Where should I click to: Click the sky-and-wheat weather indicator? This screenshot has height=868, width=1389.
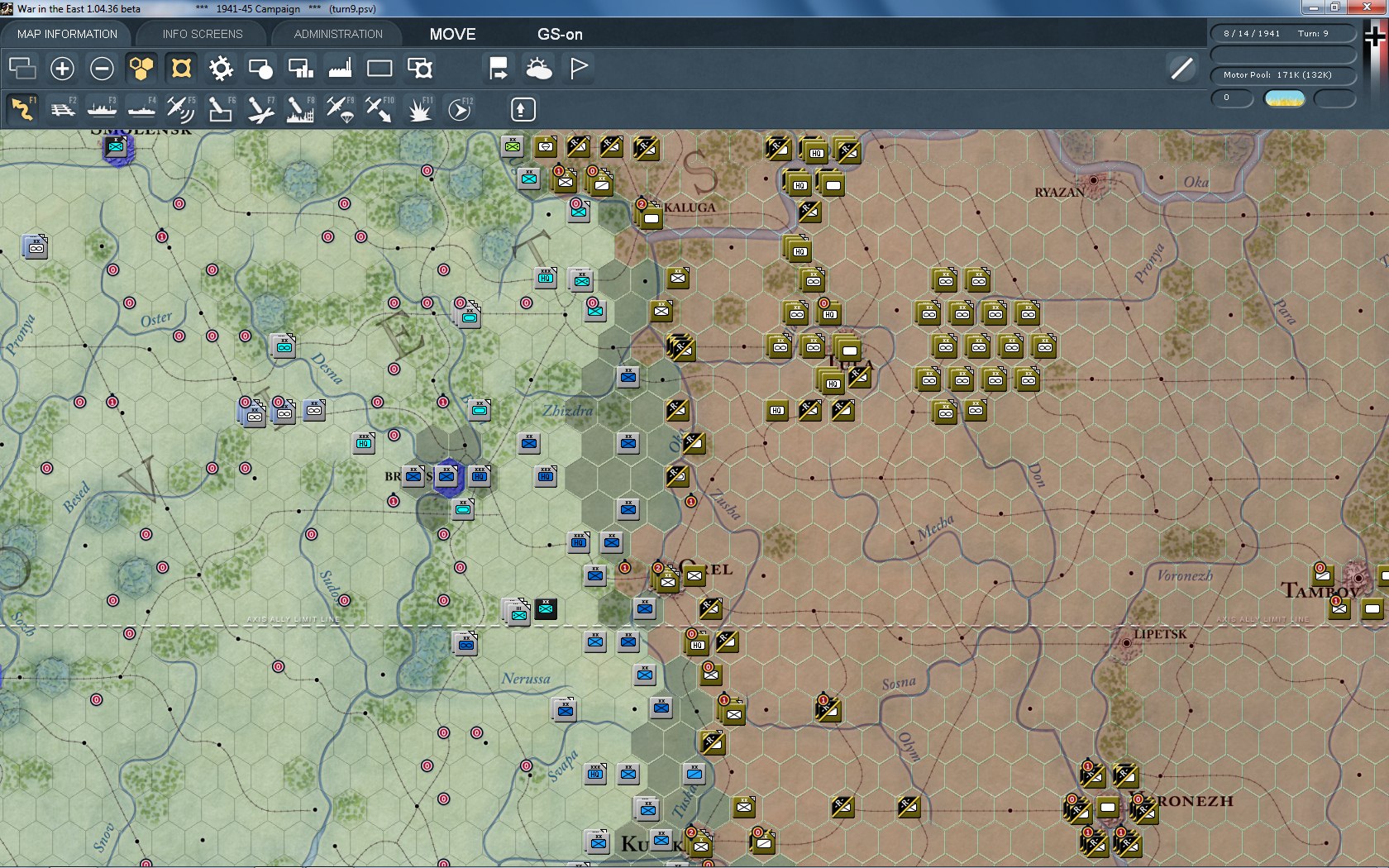(1285, 98)
